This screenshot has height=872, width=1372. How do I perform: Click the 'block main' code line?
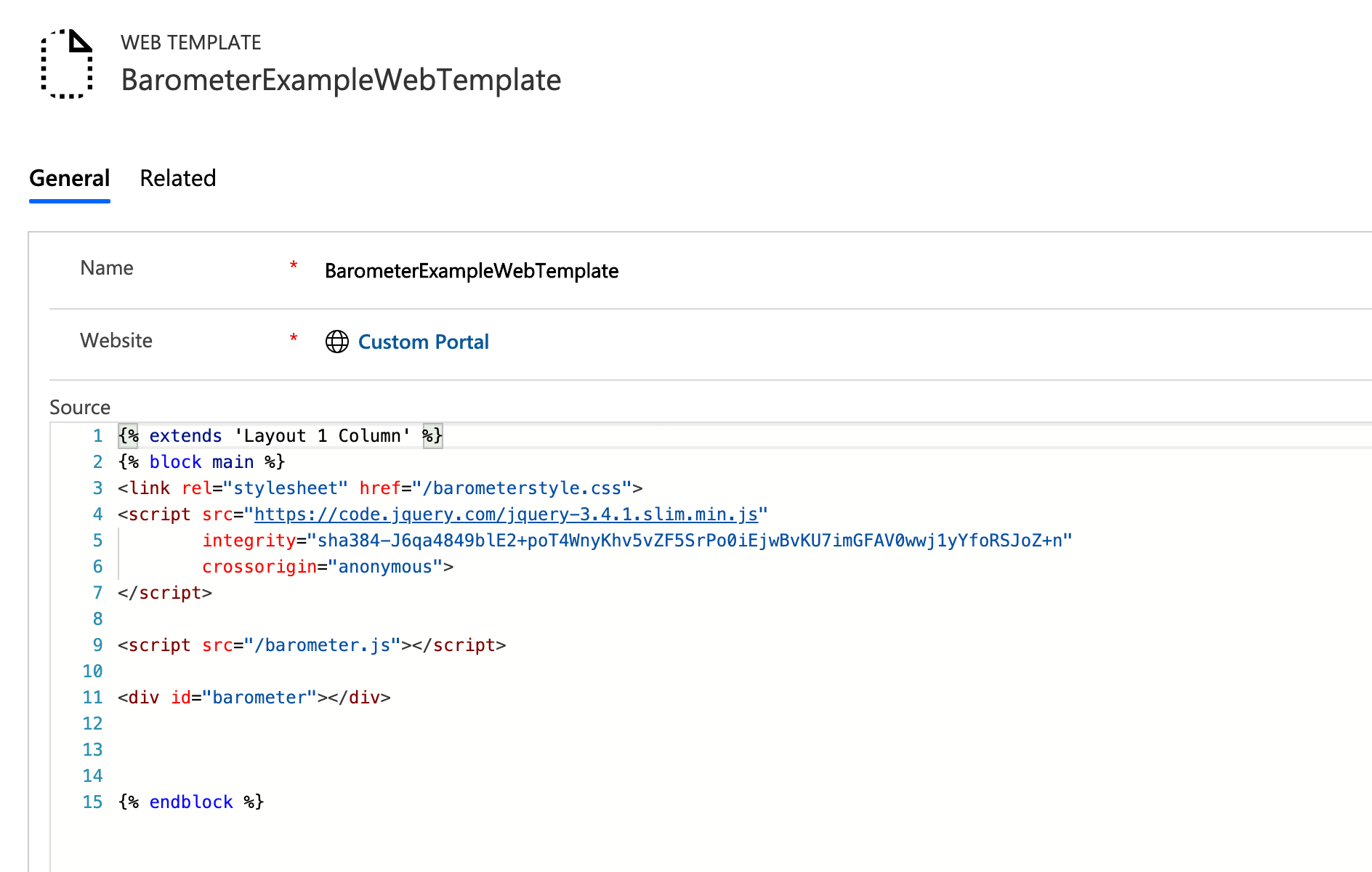click(x=201, y=462)
